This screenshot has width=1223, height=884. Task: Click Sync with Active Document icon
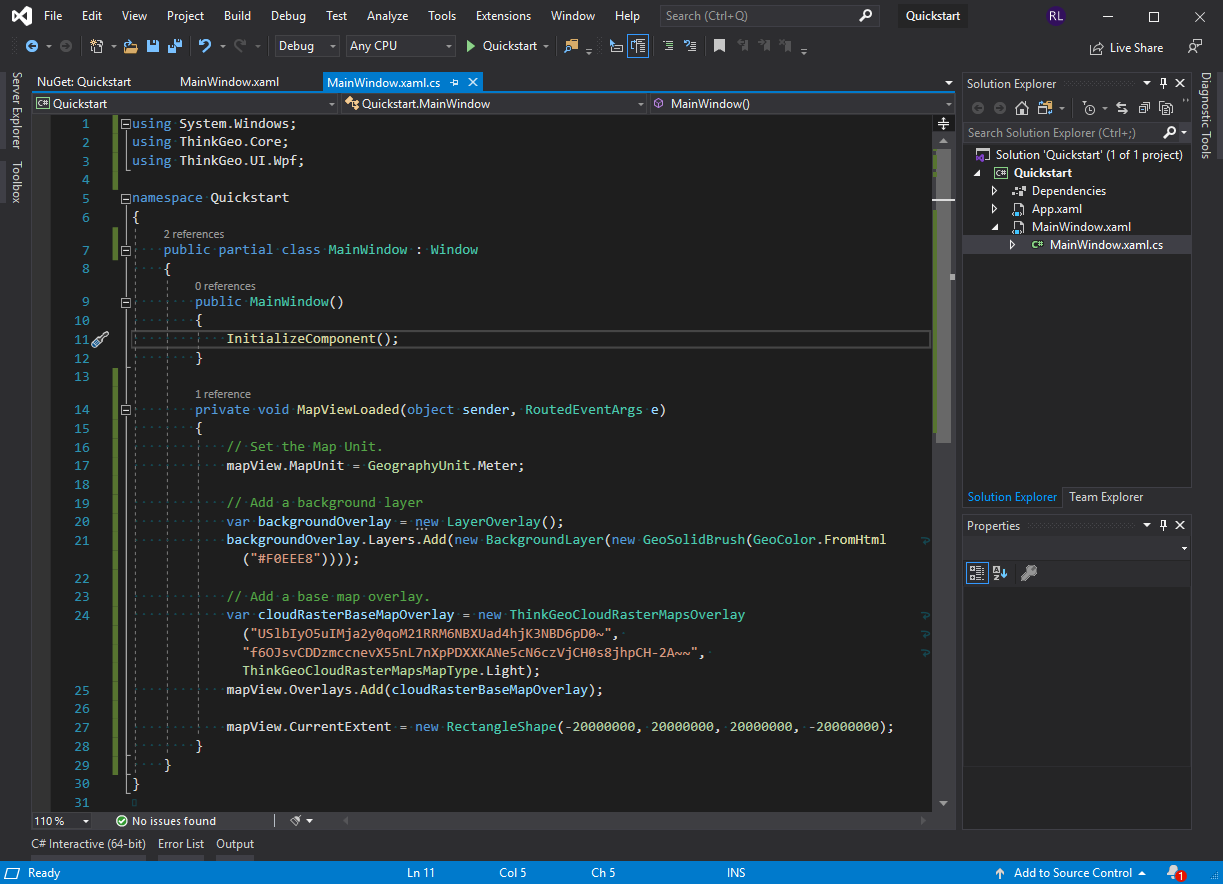[1121, 108]
